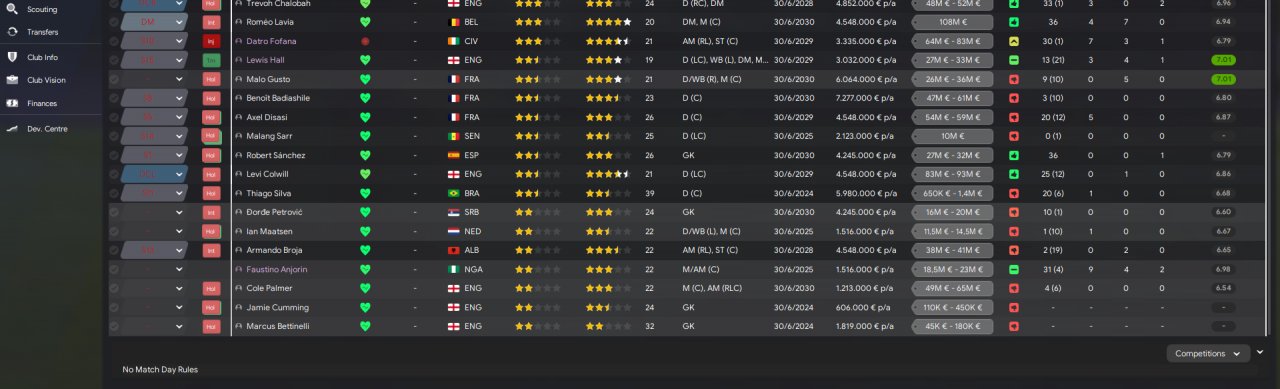This screenshot has width=1280, height=389.
Task: Click the green 7.01 rating in Lewis Hall's row
Action: tap(1222, 60)
